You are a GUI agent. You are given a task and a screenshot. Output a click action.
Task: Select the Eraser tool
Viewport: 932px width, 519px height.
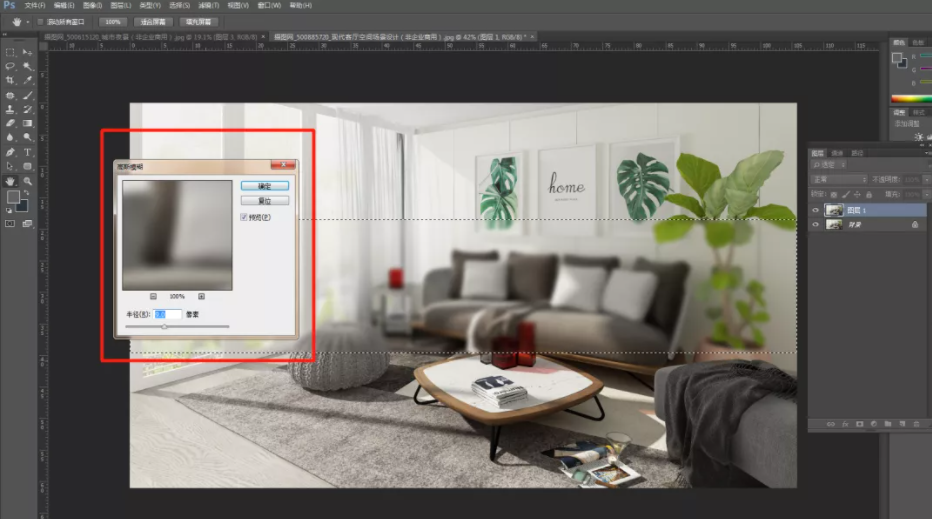point(10,123)
